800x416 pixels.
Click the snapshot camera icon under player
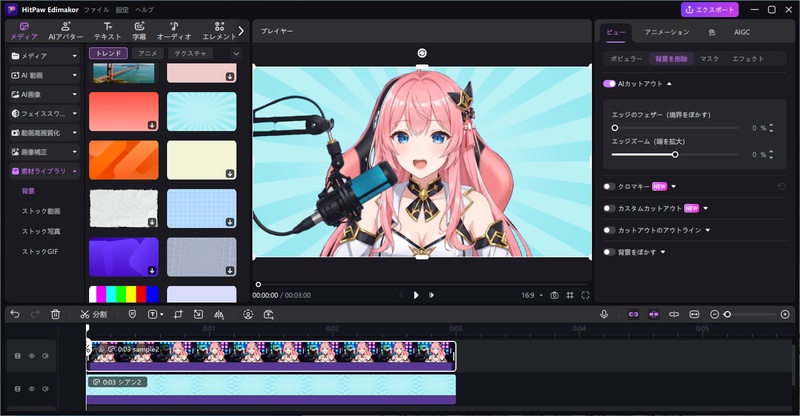(x=554, y=295)
